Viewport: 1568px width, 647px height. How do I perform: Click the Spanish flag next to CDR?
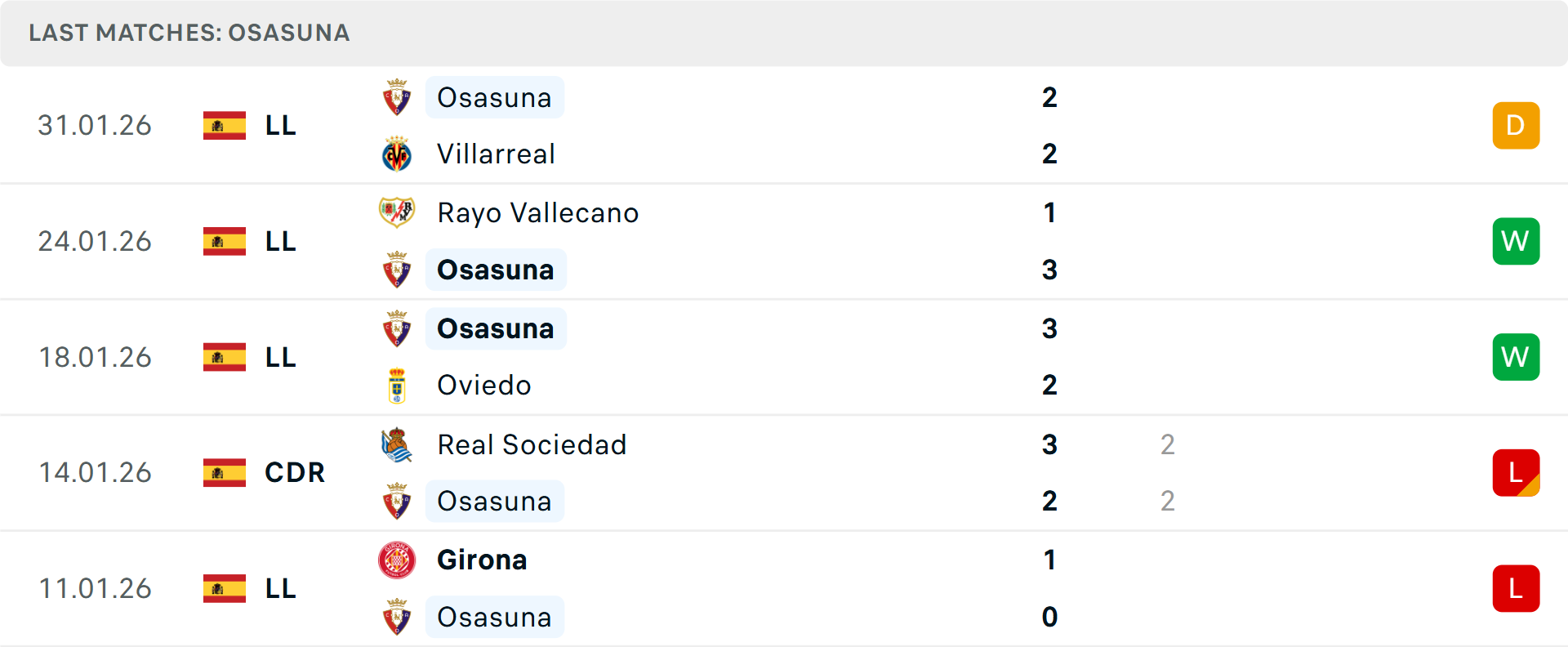pyautogui.click(x=224, y=472)
